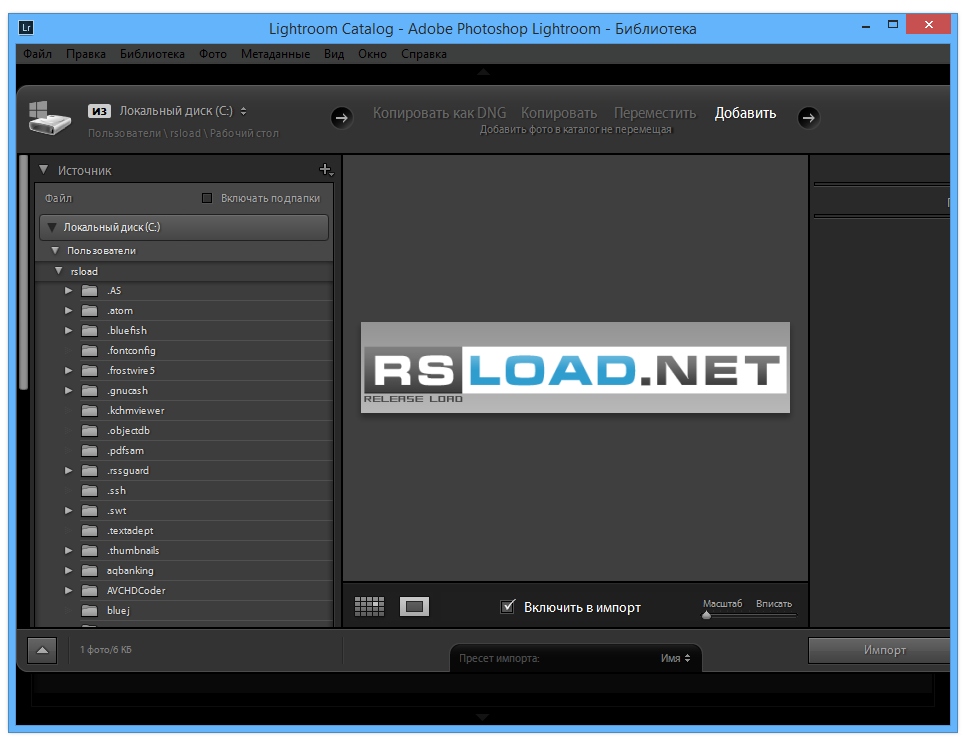Expand the AVCHDCoder folder
Screen dimensions: 970x750
(69, 590)
